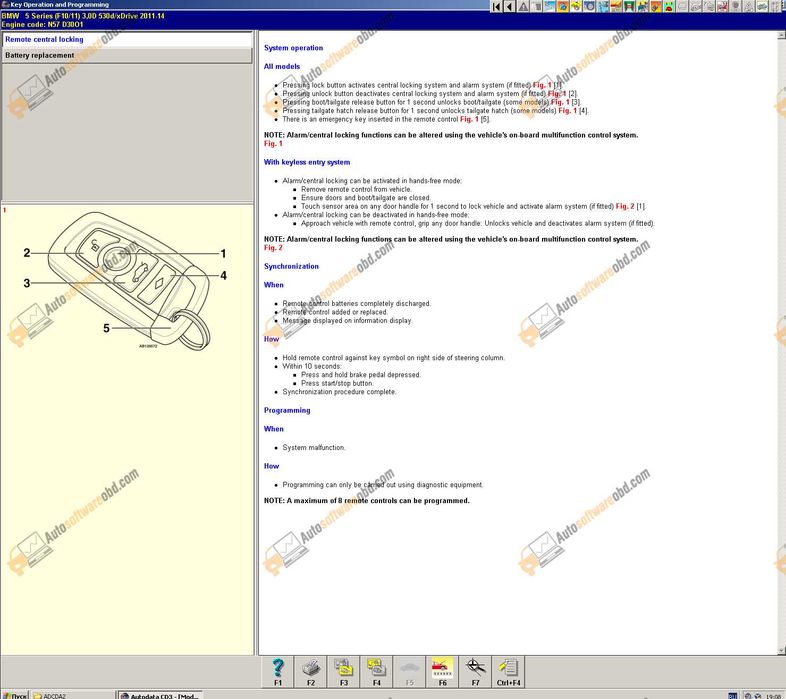Open Fig. 1 link in unlock button line
This screenshot has height=699, width=786.
(x=557, y=93)
